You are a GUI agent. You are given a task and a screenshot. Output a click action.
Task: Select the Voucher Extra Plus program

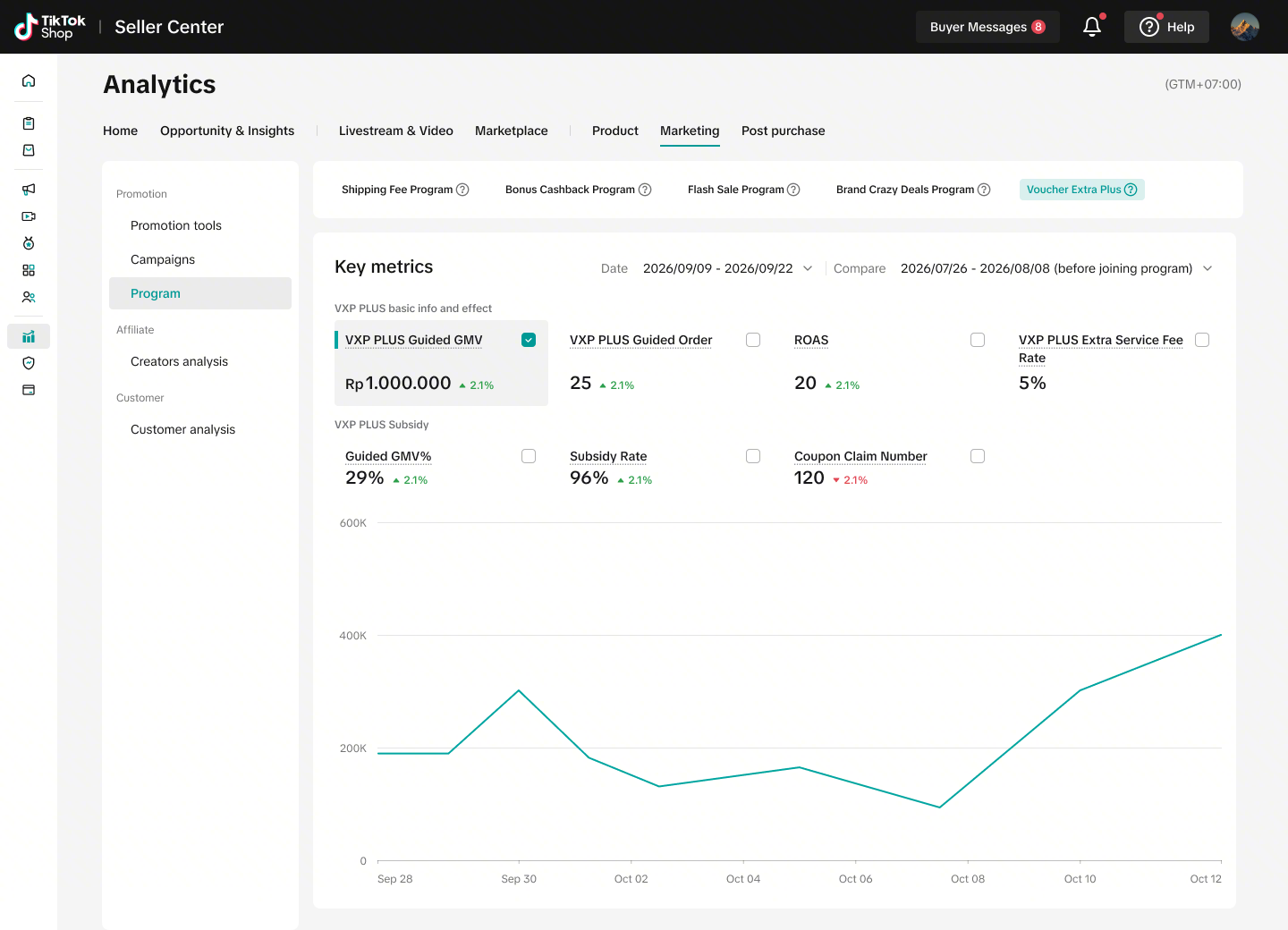click(x=1082, y=190)
